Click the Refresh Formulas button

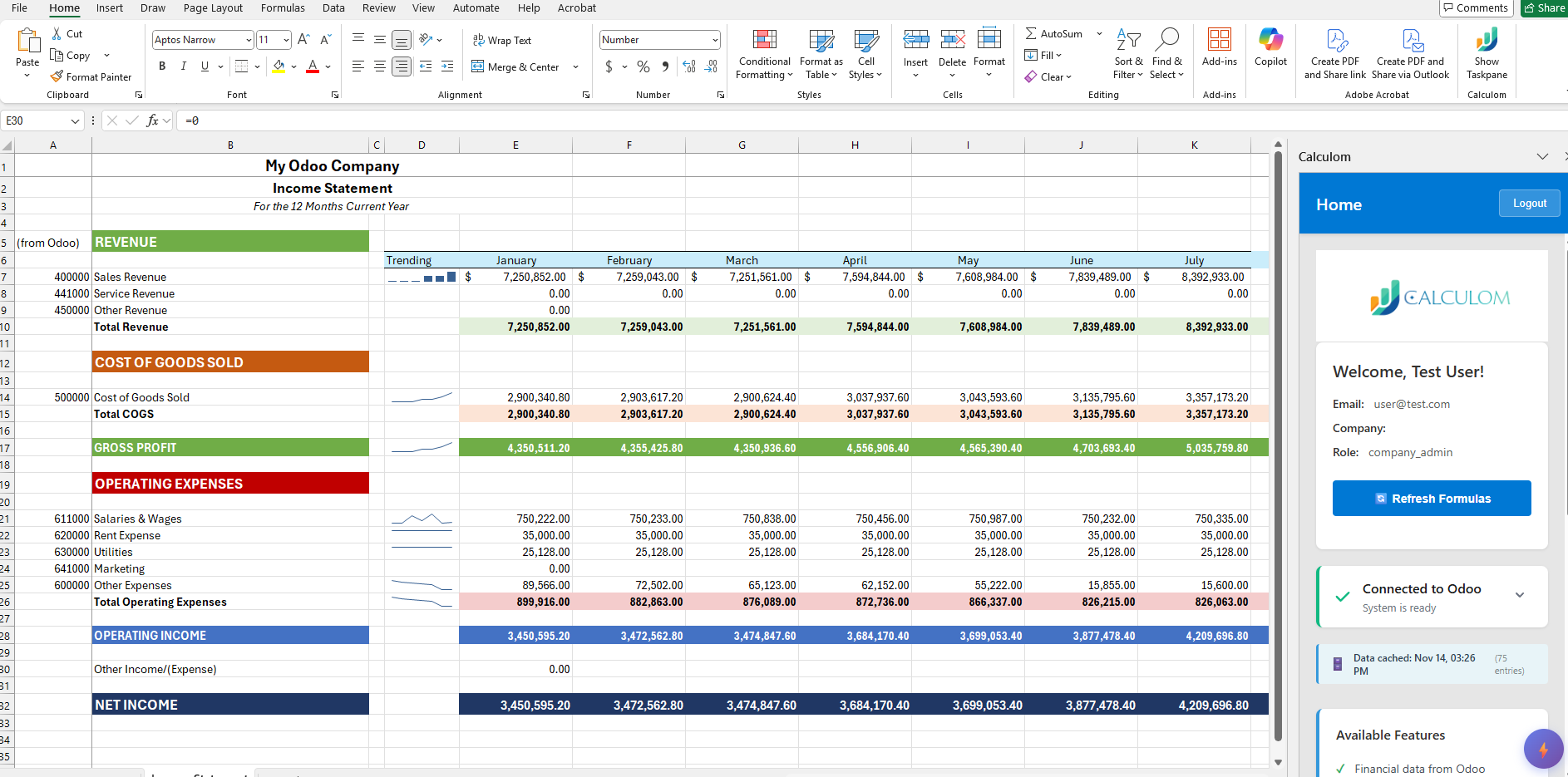(1431, 498)
